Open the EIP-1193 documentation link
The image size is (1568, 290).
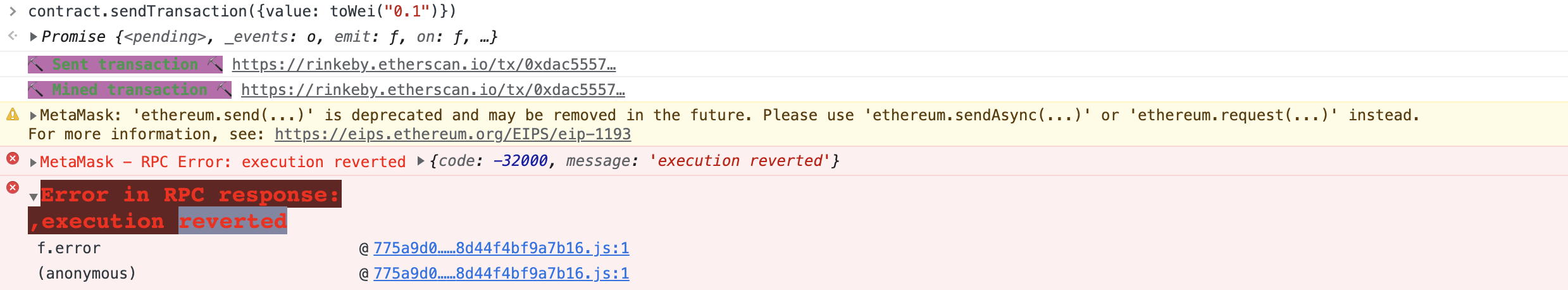452,134
